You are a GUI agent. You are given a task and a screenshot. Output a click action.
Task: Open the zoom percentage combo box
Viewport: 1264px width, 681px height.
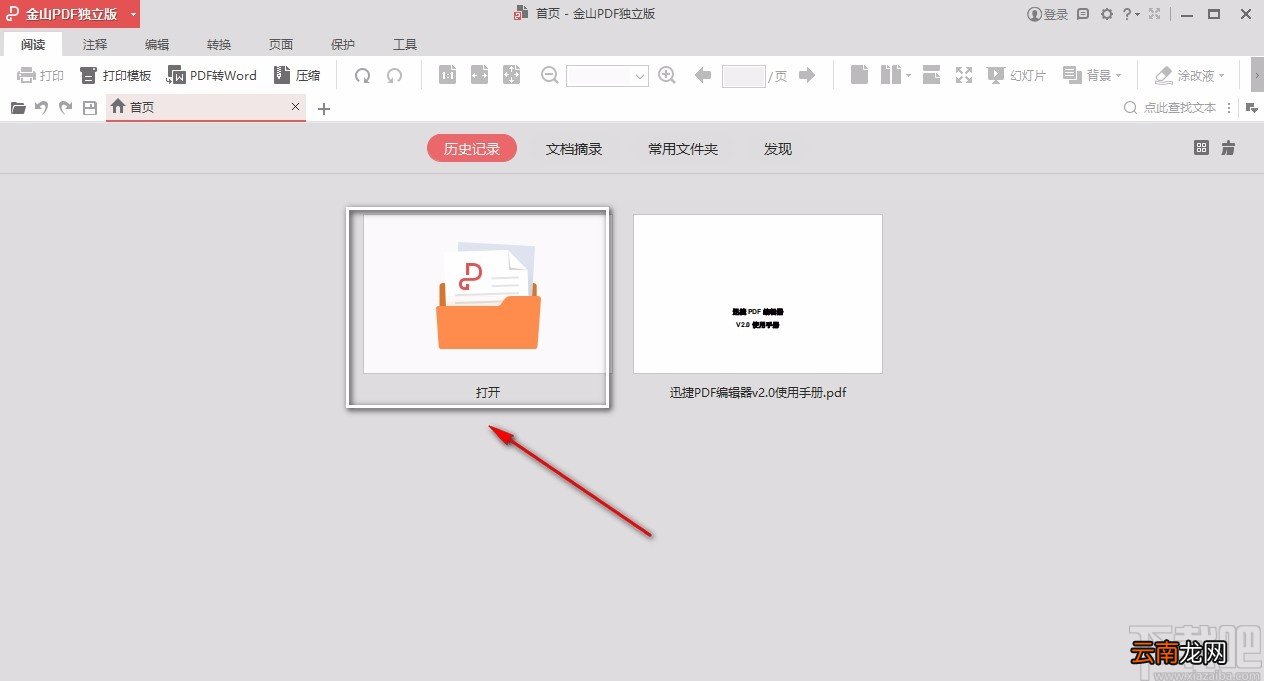[608, 75]
